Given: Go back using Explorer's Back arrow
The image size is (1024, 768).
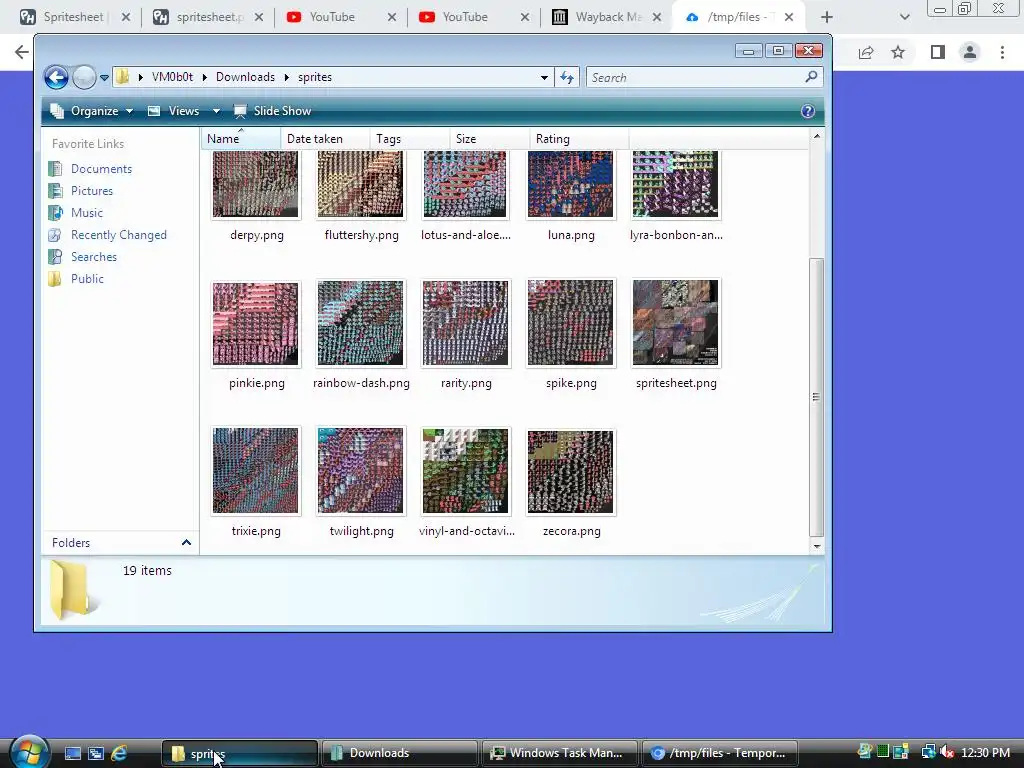Looking at the screenshot, I should click(x=56, y=78).
